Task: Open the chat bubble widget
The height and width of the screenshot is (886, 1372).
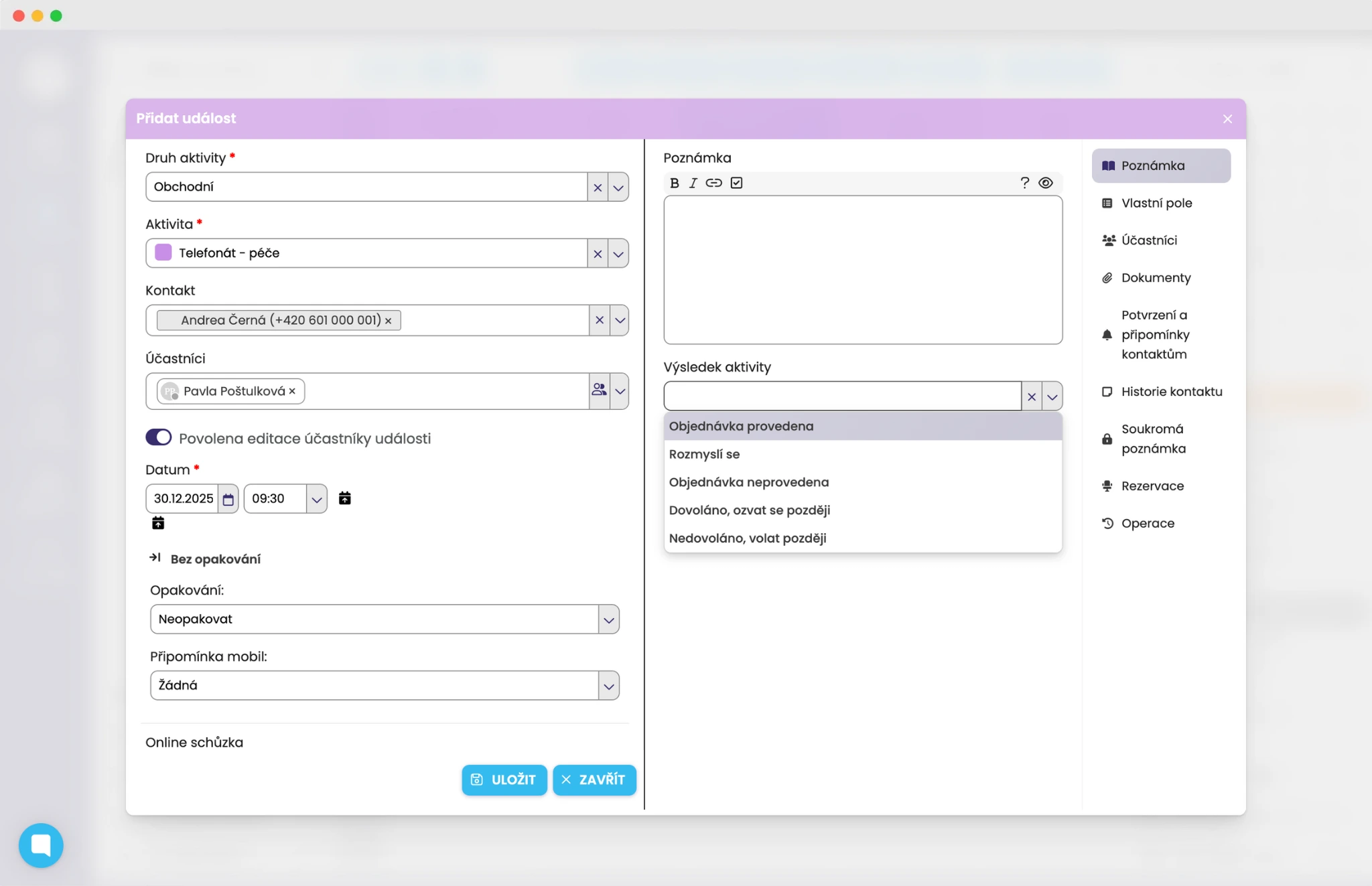Action: tap(41, 845)
